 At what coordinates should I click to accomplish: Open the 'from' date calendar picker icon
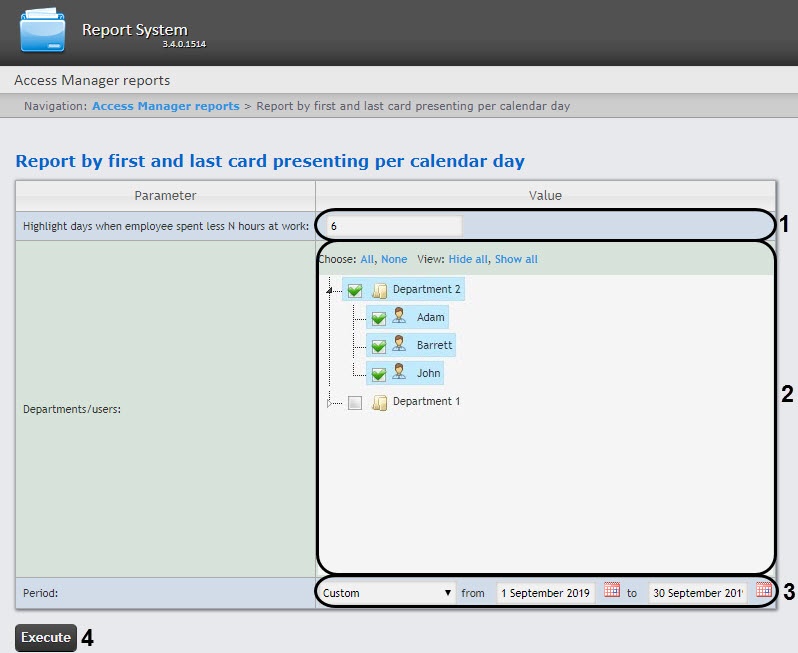pos(612,590)
